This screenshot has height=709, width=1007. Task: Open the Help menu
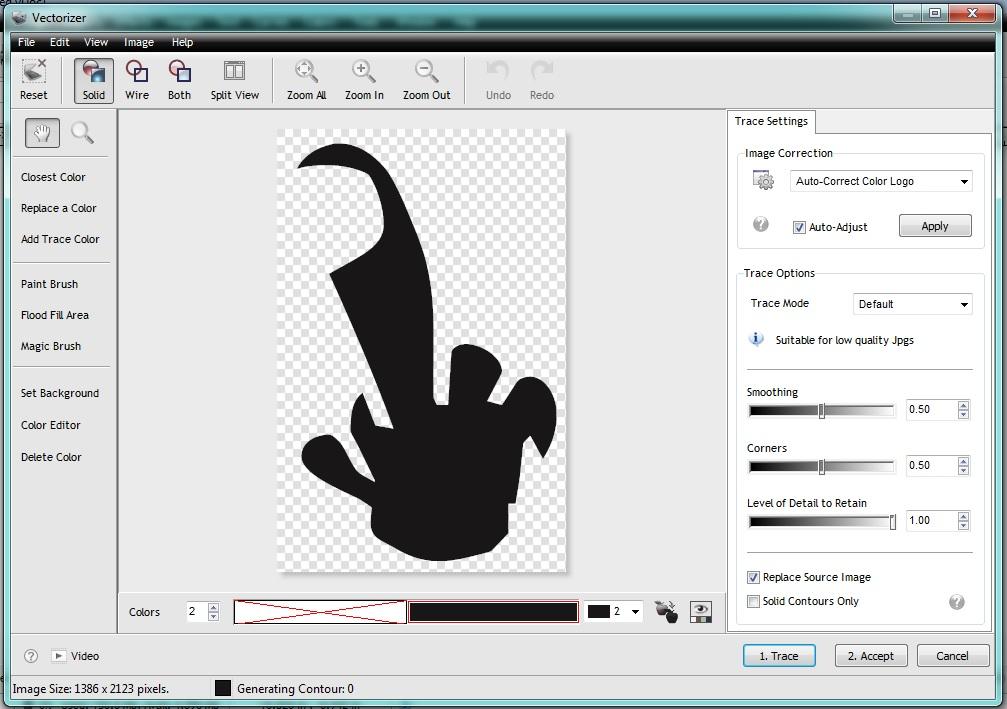(182, 42)
